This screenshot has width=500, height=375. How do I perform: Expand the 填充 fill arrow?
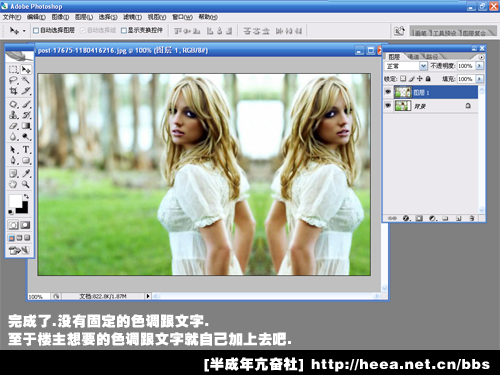(479, 79)
